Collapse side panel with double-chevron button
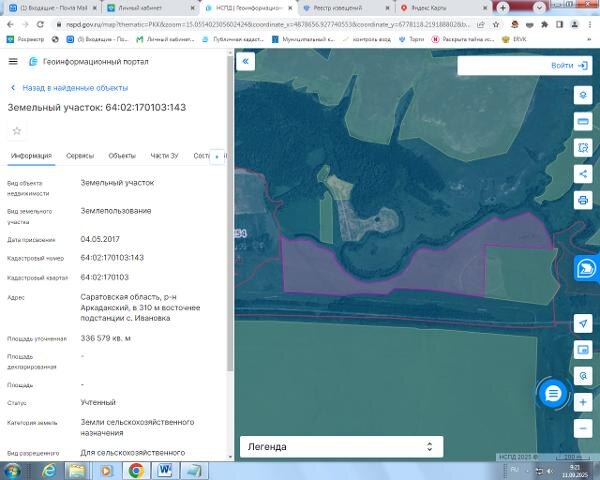Screen dimensions: 600x480 click(246, 61)
